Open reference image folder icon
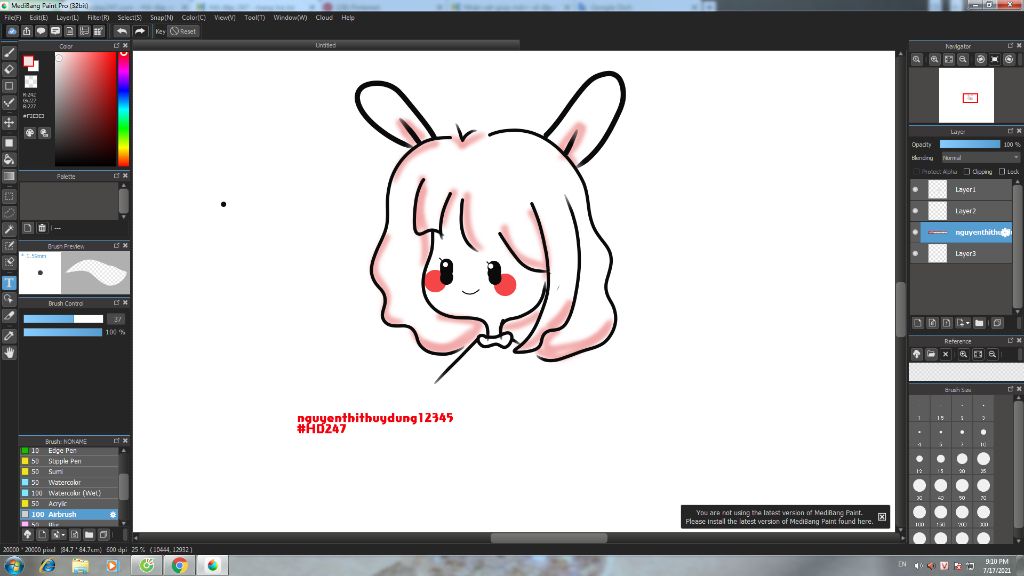This screenshot has width=1024, height=576. tap(931, 354)
